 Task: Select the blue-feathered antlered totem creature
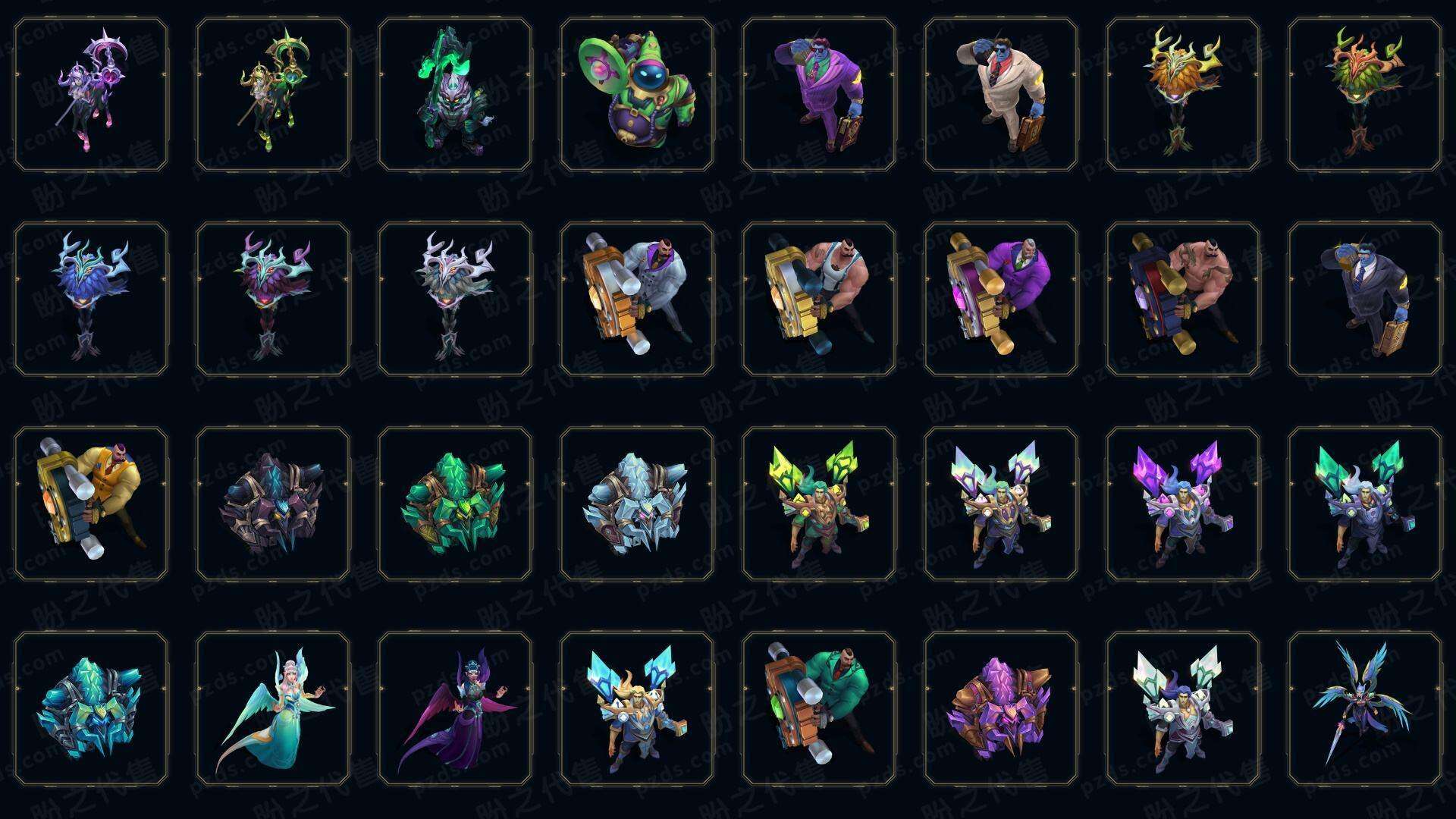coord(91,299)
